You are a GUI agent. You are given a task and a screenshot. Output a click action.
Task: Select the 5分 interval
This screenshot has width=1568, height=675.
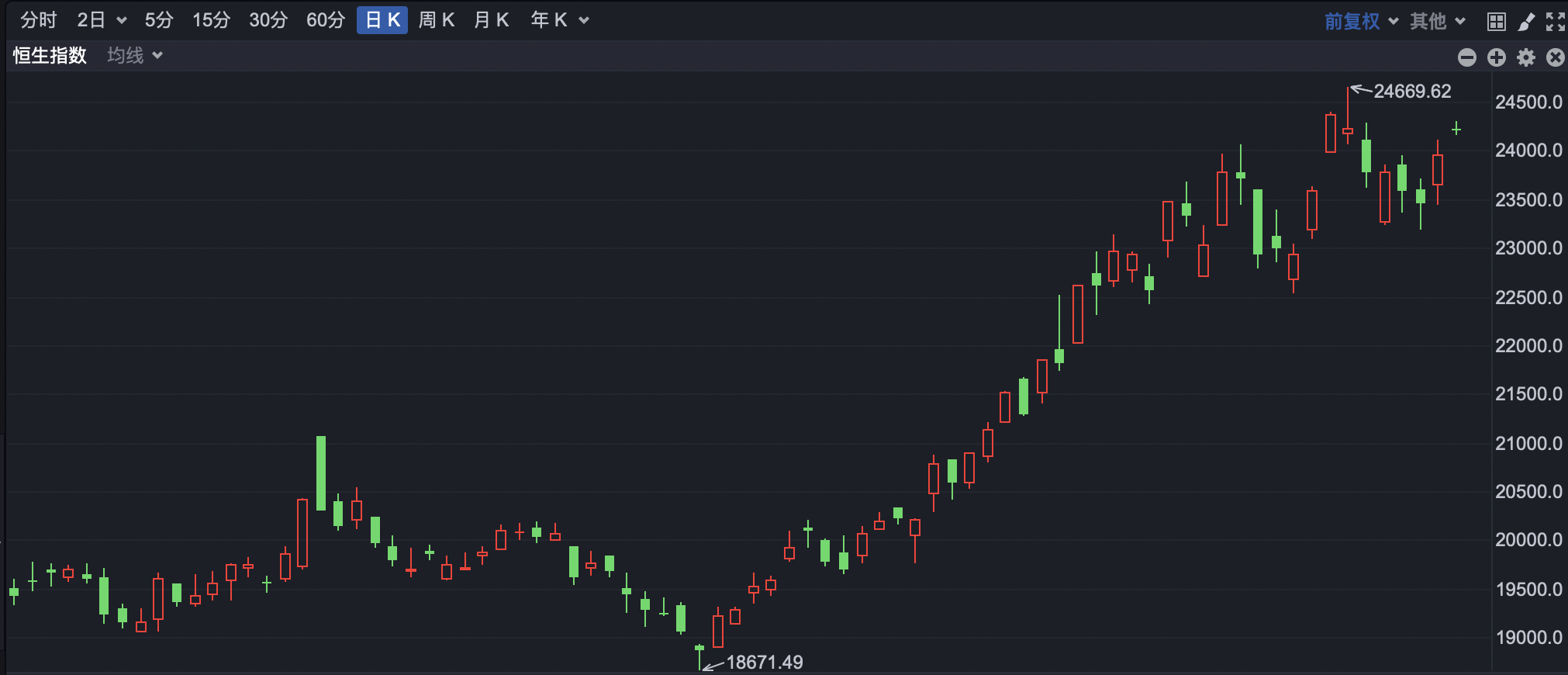(159, 20)
